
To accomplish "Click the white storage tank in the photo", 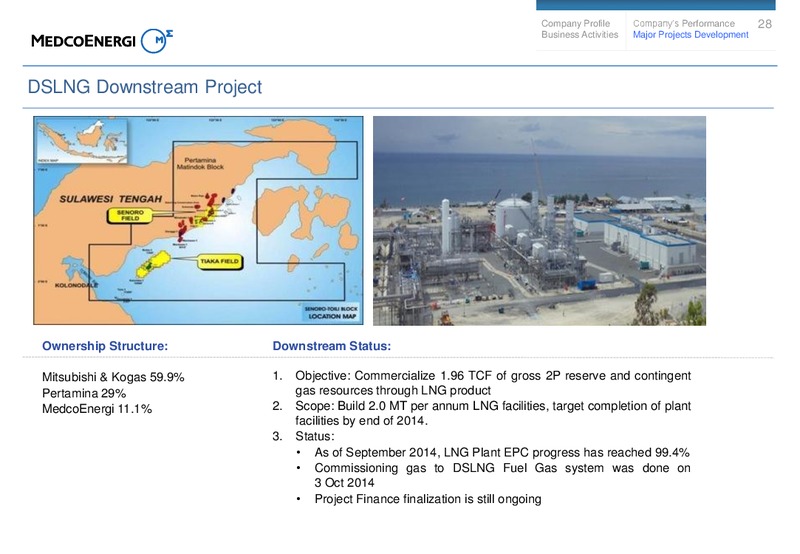I will point(515,217).
